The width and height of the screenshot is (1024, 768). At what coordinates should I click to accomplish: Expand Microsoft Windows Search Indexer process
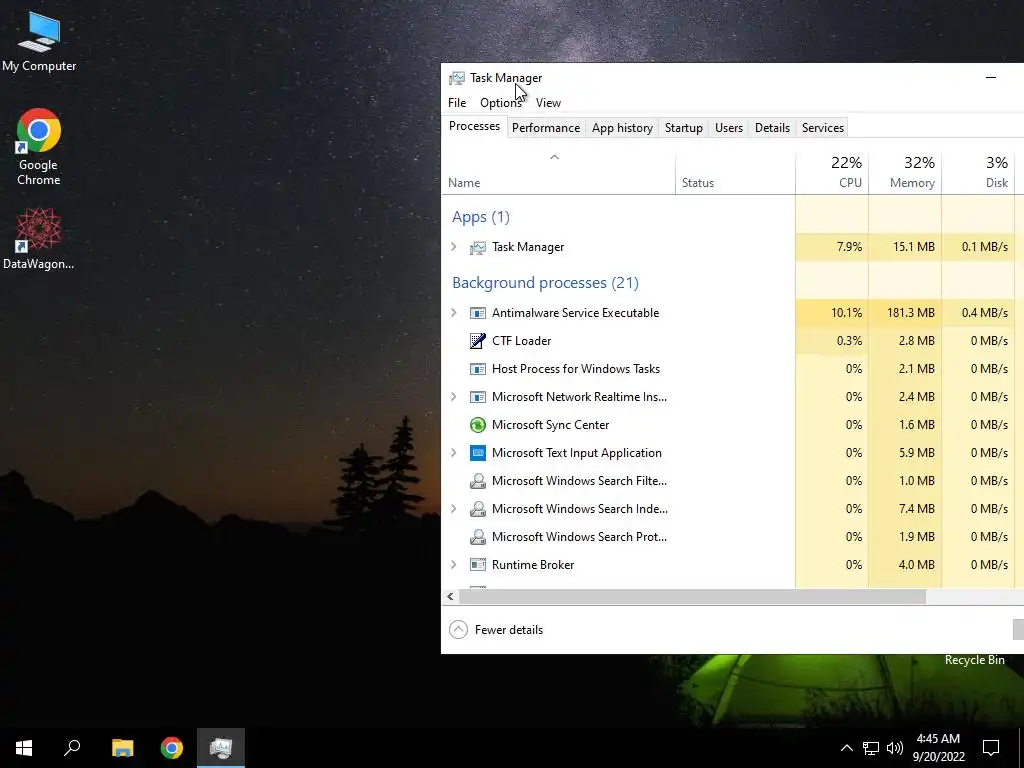click(x=454, y=509)
